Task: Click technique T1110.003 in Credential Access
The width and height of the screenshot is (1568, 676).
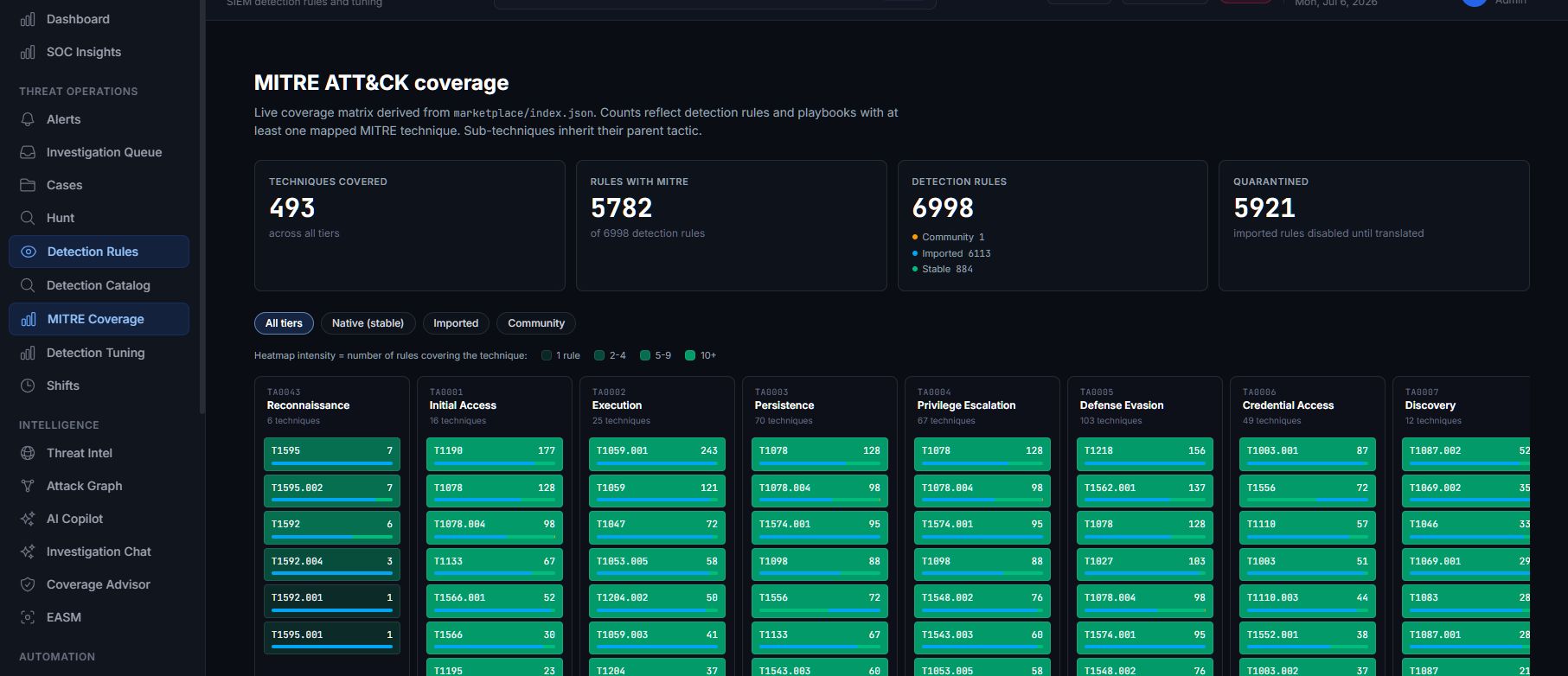Action: [1308, 601]
